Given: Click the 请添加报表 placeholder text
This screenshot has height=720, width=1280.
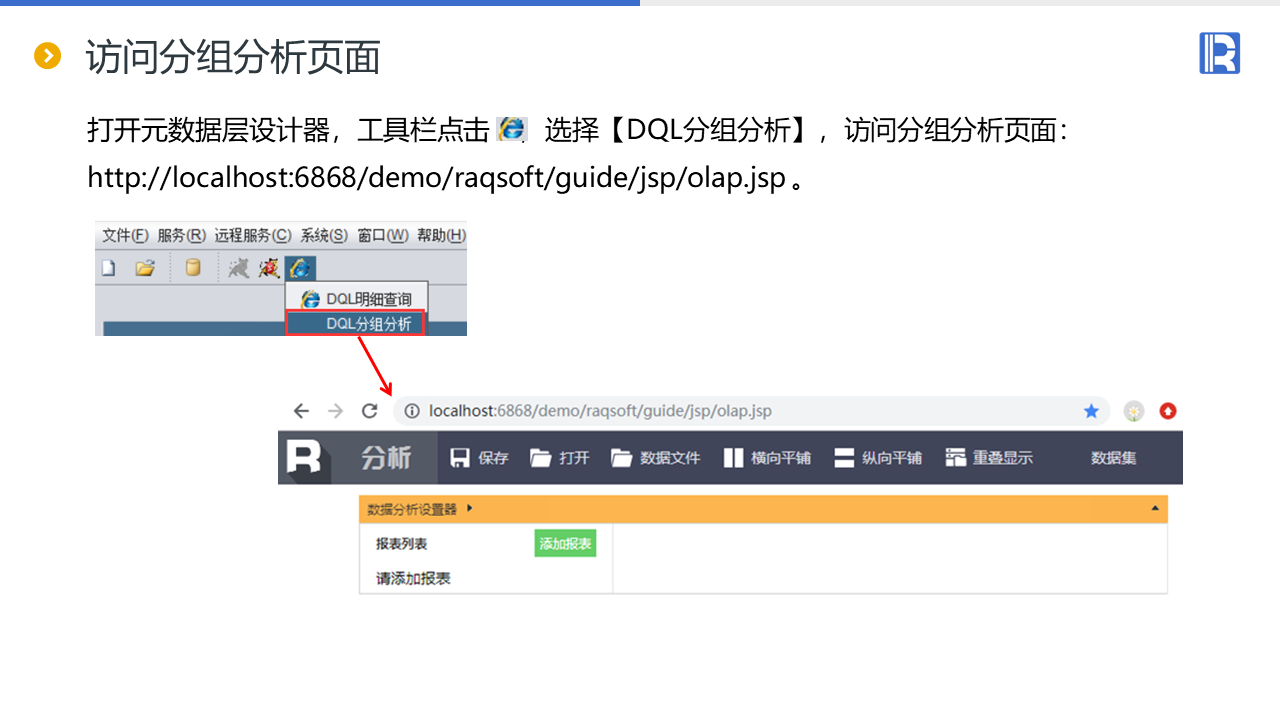Looking at the screenshot, I should tap(413, 578).
